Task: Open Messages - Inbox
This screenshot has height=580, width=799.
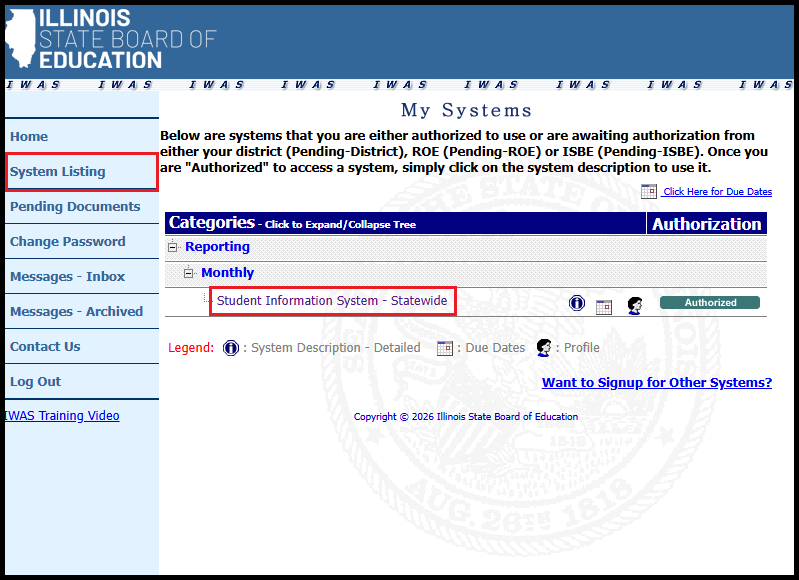Action: (67, 277)
